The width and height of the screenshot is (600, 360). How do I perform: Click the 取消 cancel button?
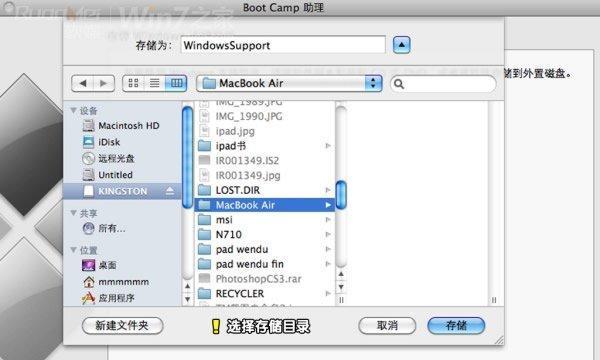[x=387, y=326]
